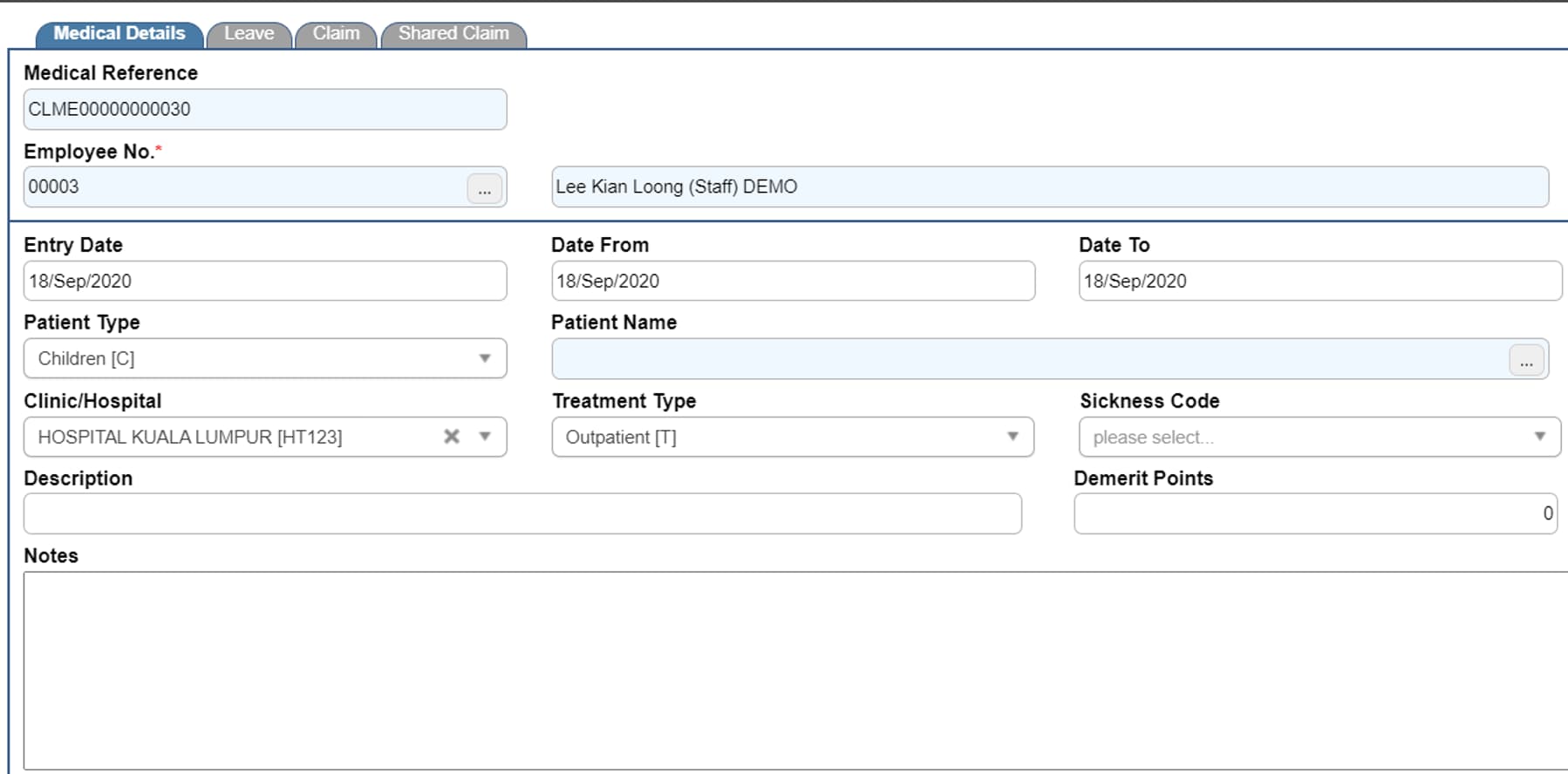Click the Date To field

pyautogui.click(x=1320, y=281)
